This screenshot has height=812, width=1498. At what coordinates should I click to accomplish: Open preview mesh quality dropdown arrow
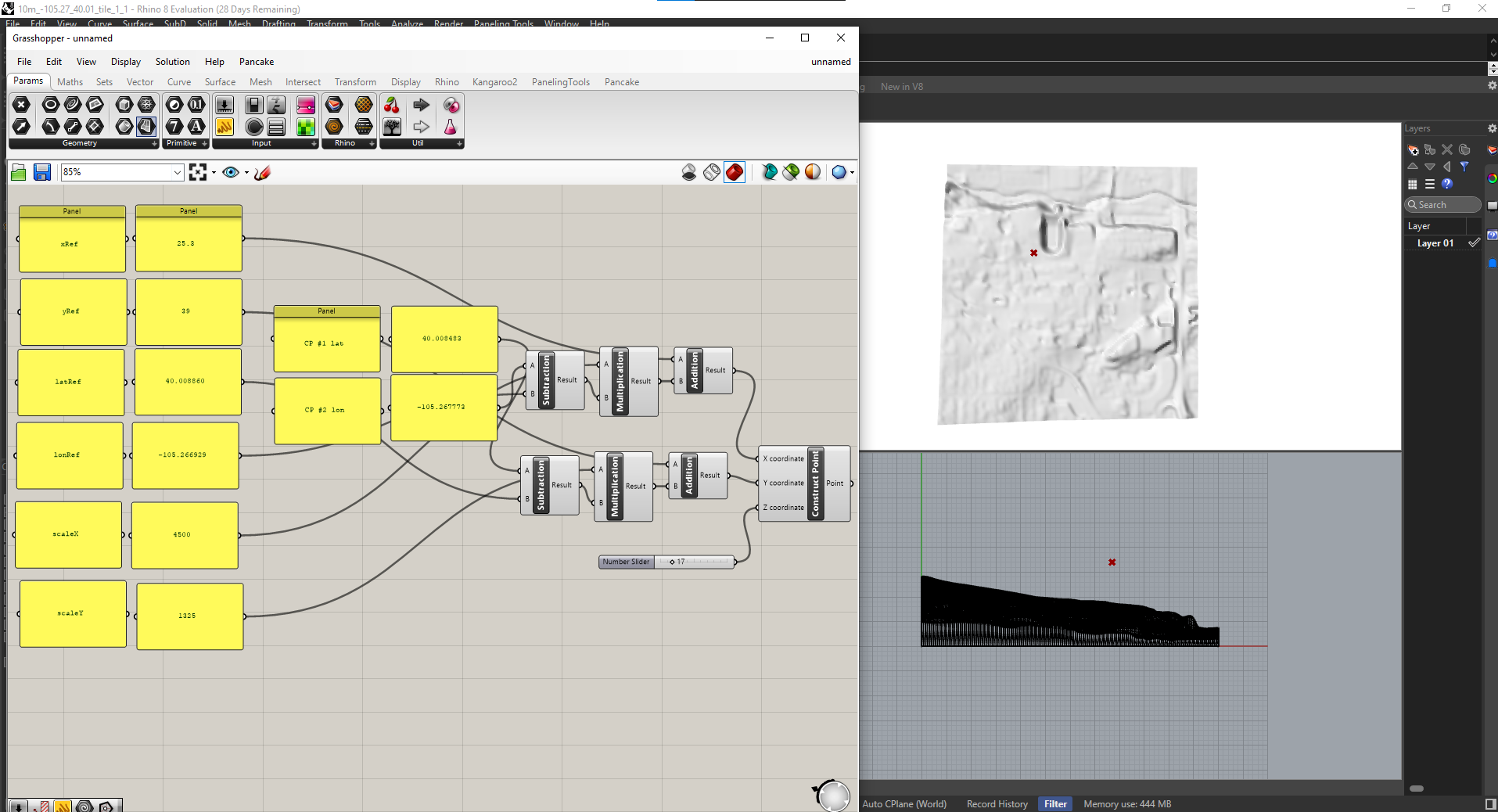coord(852,173)
